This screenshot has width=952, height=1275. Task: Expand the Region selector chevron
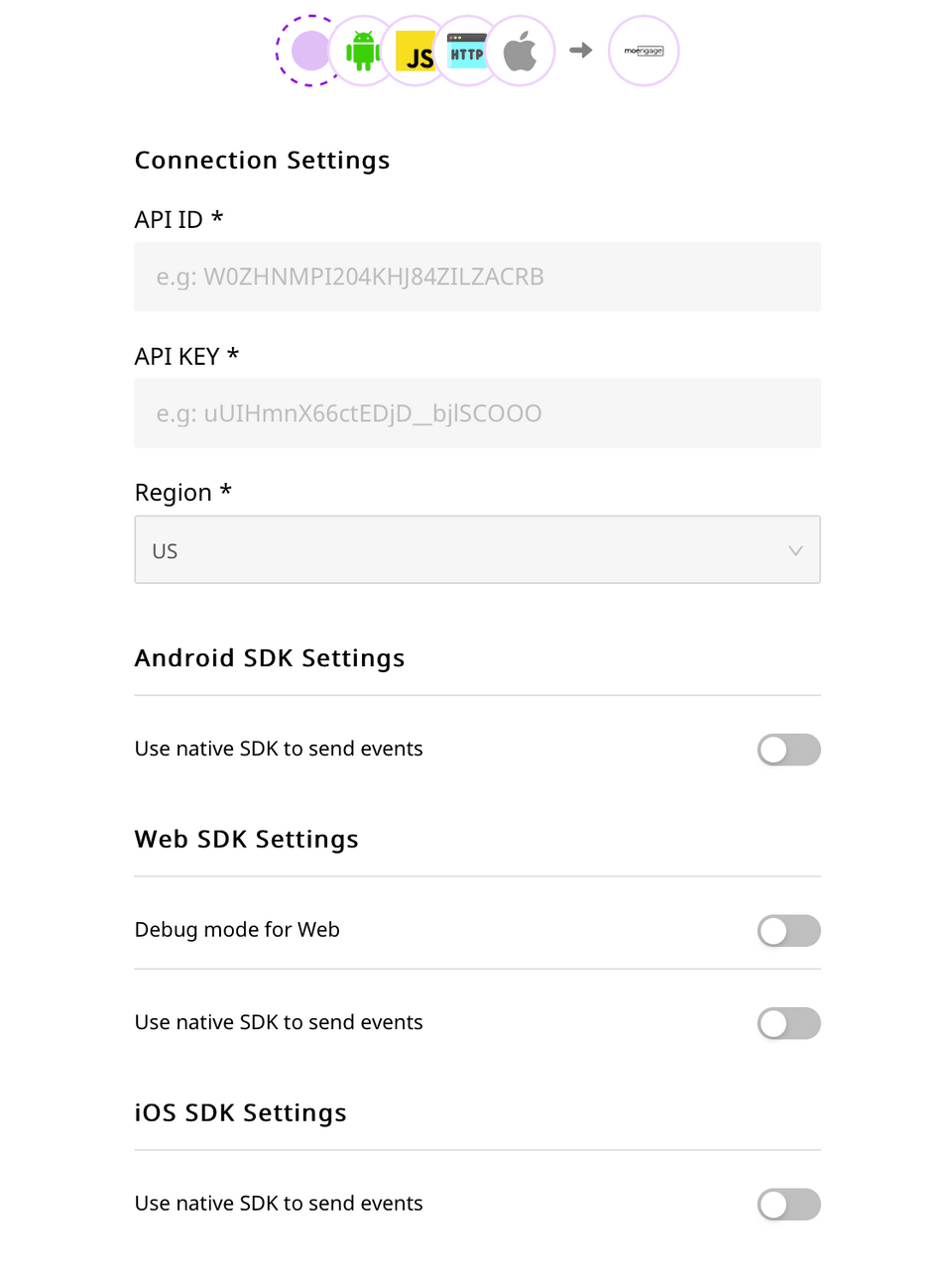794,549
